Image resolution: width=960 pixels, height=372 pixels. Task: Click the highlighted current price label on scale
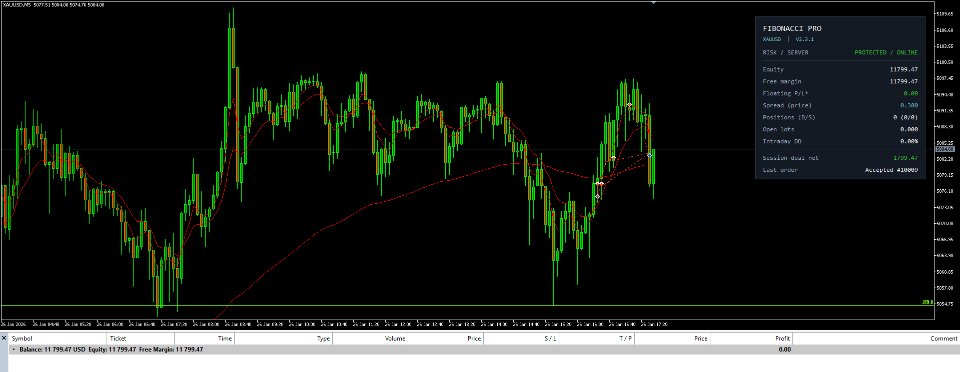[x=946, y=149]
